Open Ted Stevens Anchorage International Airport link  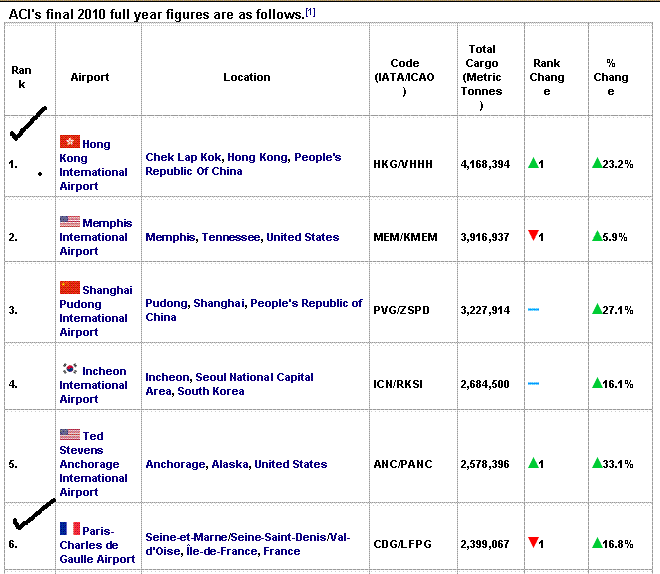click(93, 464)
